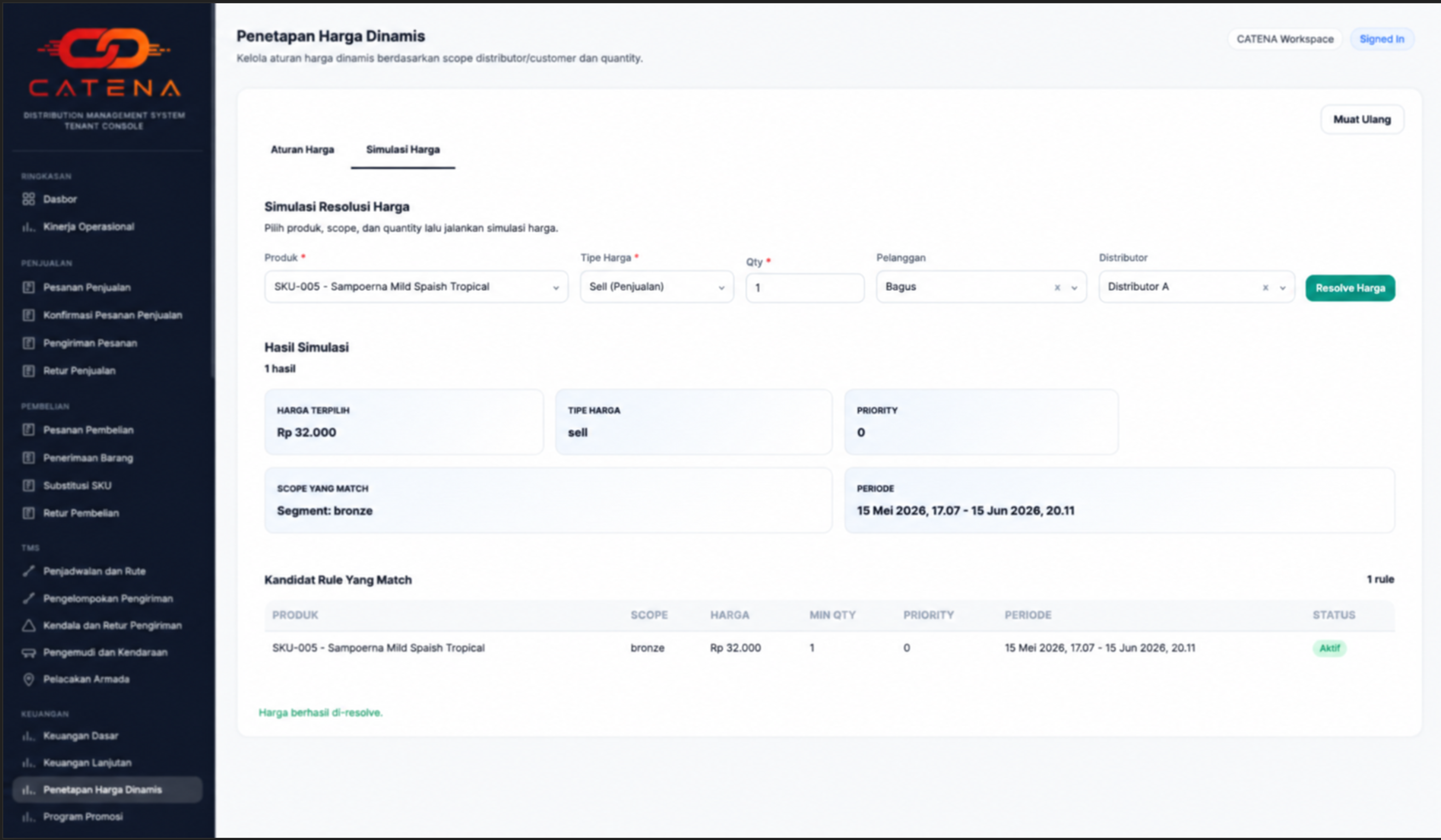
Task: Click the Konfirmasi Pesanan Penjualan icon
Action: click(28, 315)
